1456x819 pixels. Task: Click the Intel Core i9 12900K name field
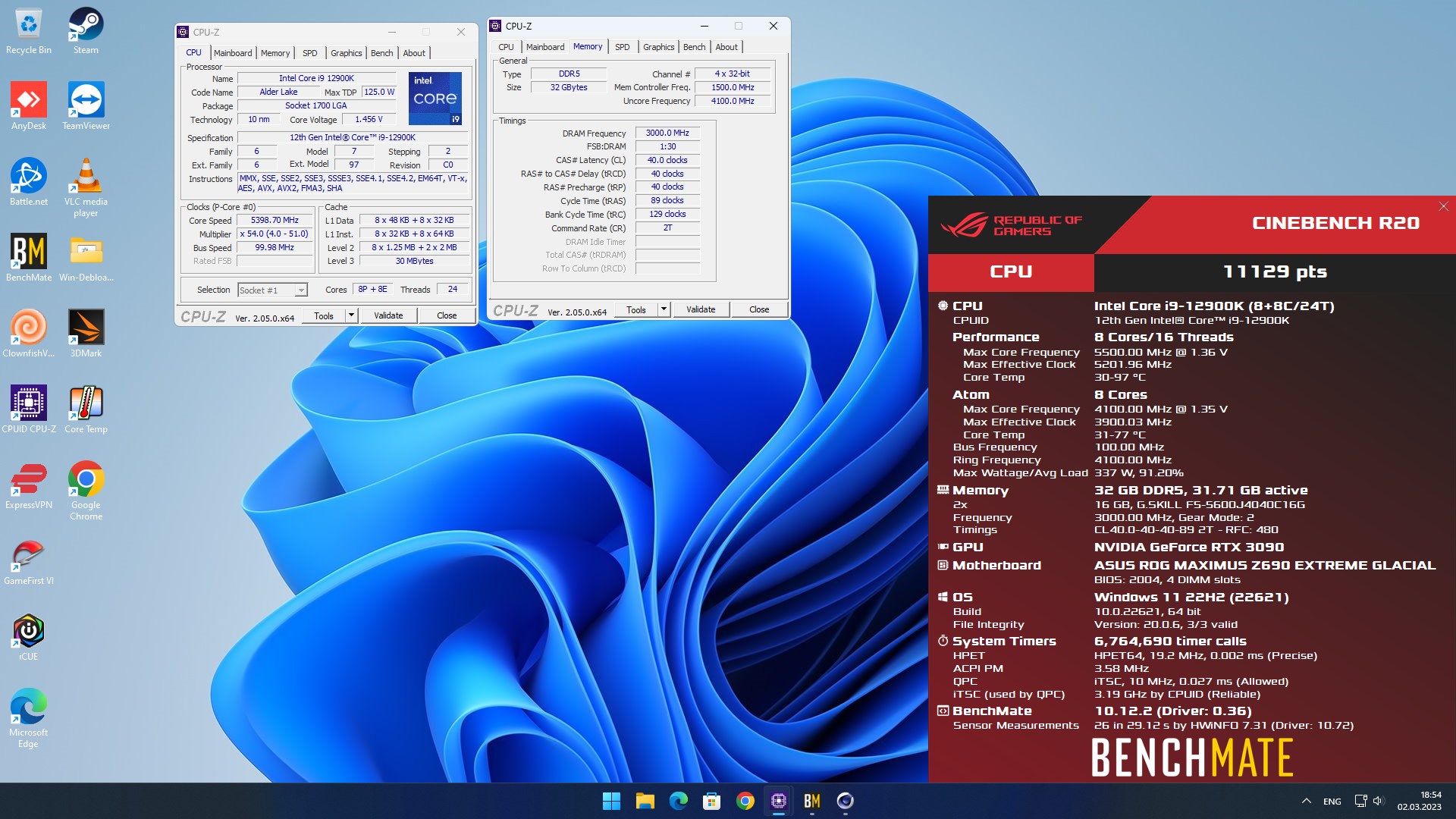coord(316,78)
